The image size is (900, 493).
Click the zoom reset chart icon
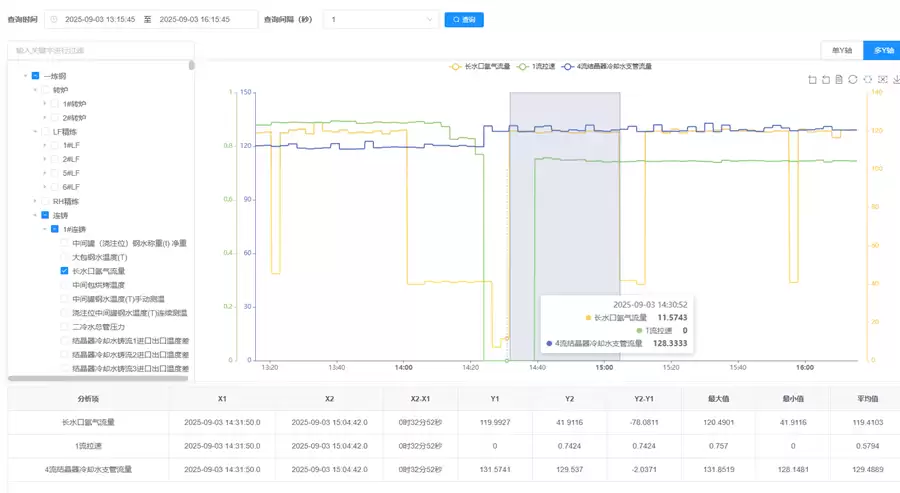[826, 80]
